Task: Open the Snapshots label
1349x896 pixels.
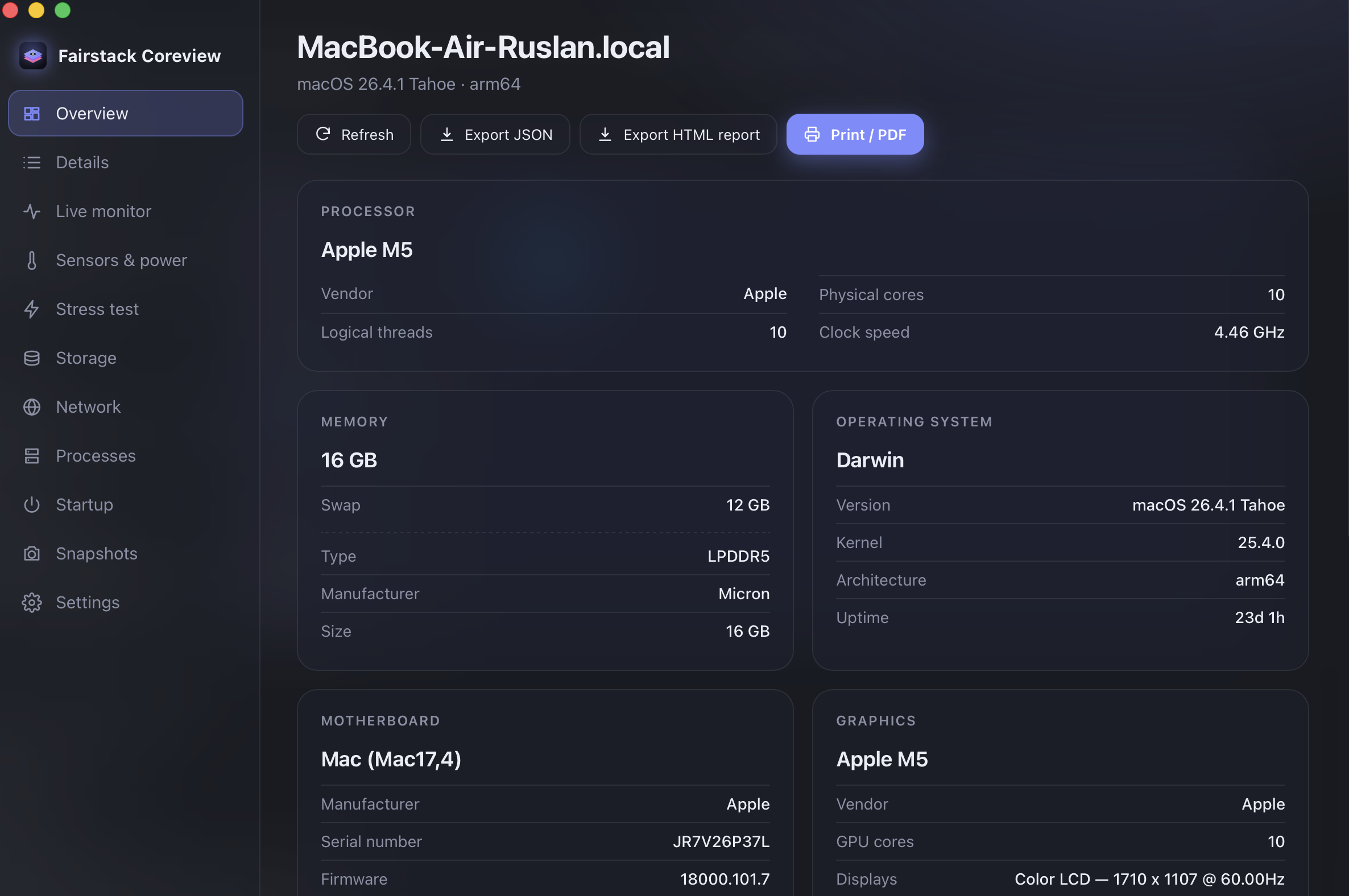Action: [x=97, y=553]
